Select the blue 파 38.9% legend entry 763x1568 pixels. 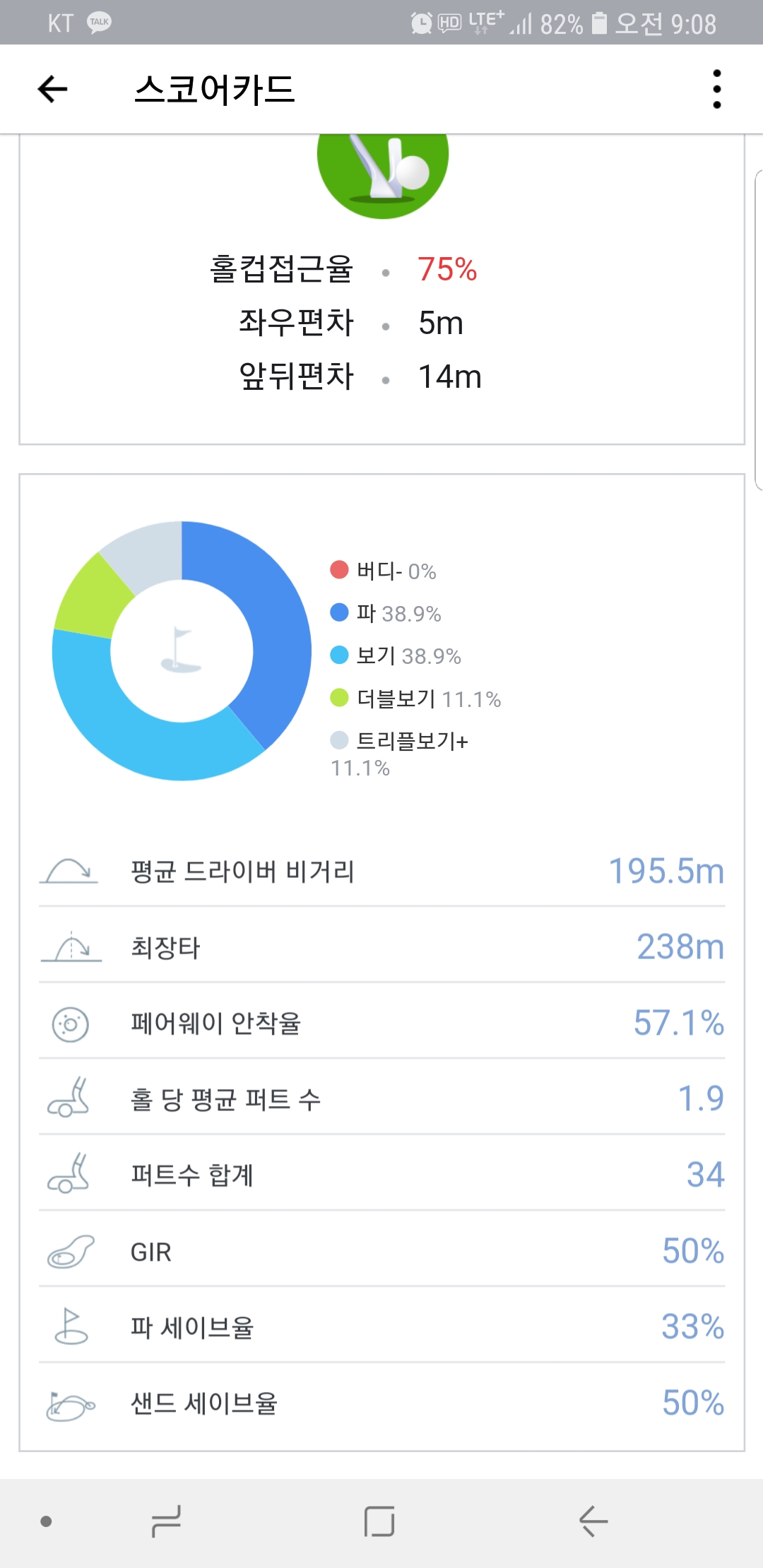(386, 613)
